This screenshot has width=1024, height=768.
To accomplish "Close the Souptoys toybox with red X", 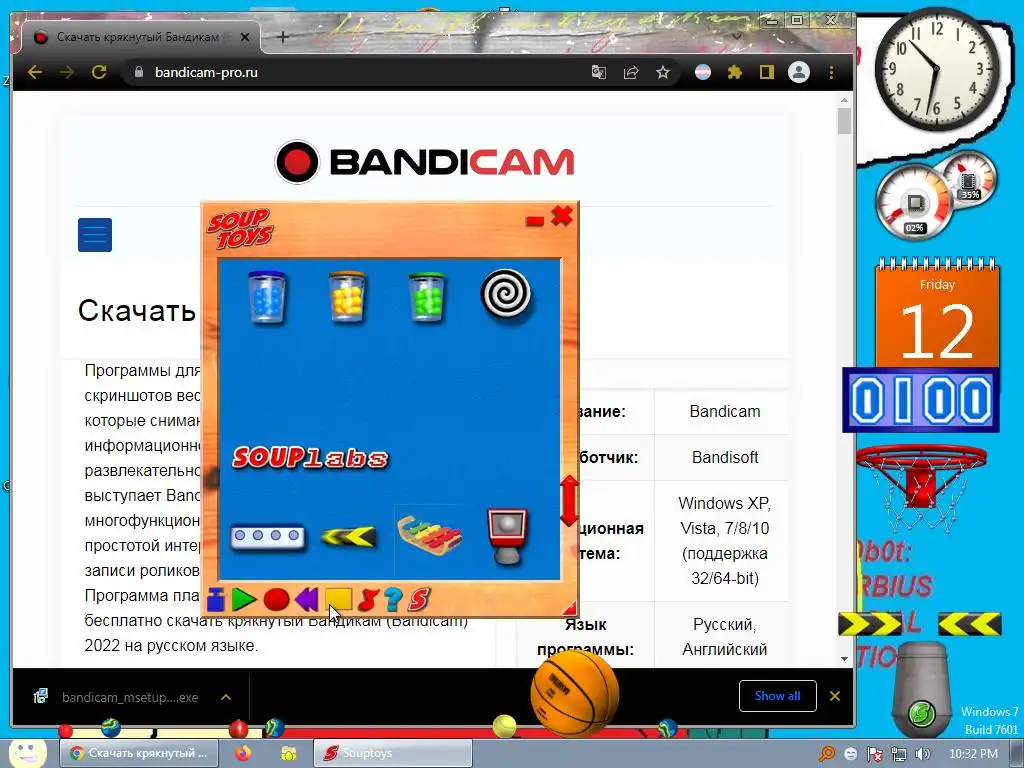I will tap(562, 216).
